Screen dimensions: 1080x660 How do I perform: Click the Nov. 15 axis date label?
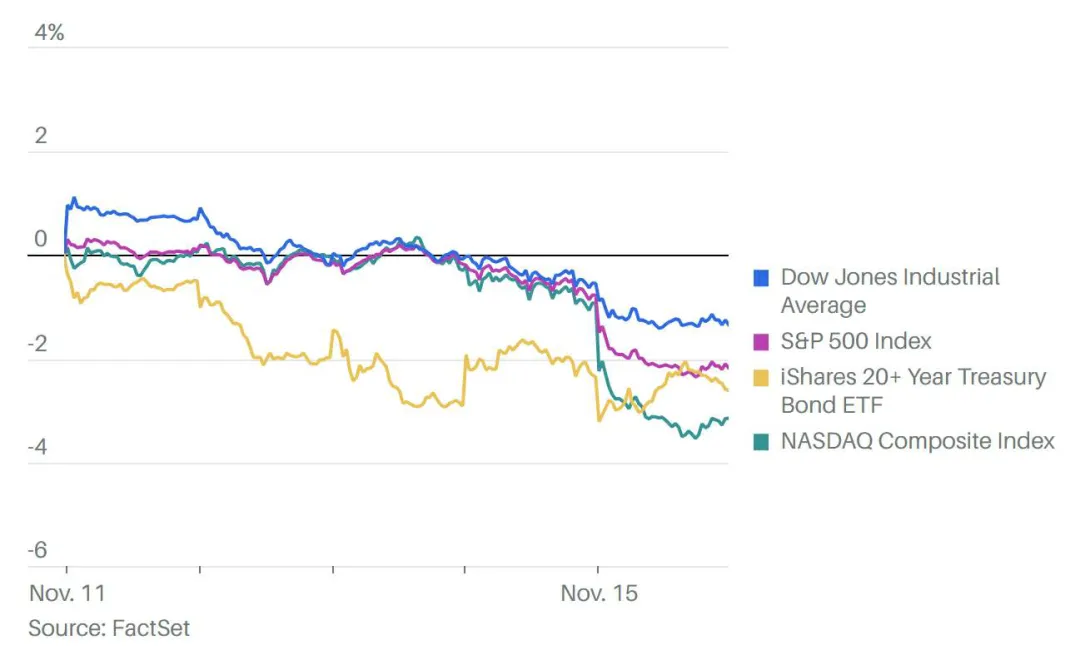(x=599, y=593)
